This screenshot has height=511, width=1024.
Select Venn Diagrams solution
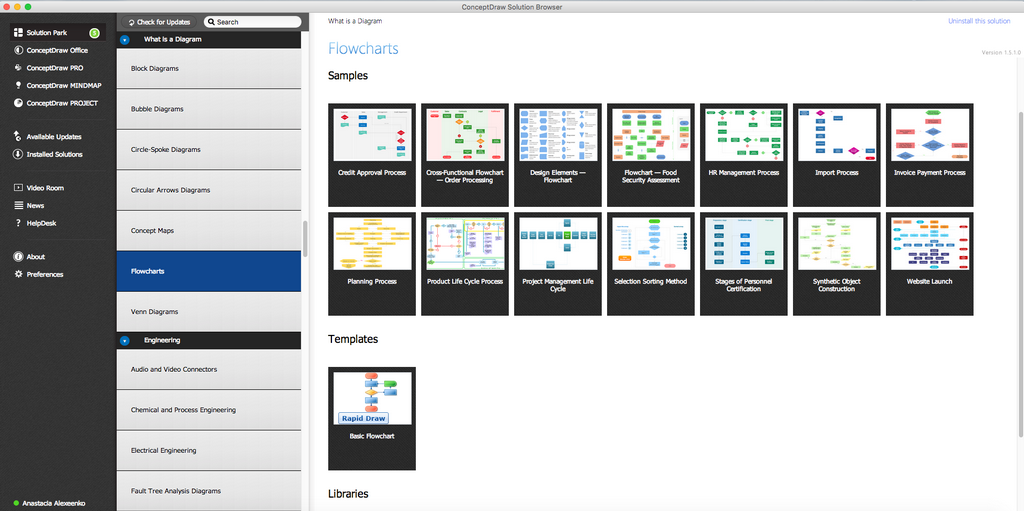209,312
